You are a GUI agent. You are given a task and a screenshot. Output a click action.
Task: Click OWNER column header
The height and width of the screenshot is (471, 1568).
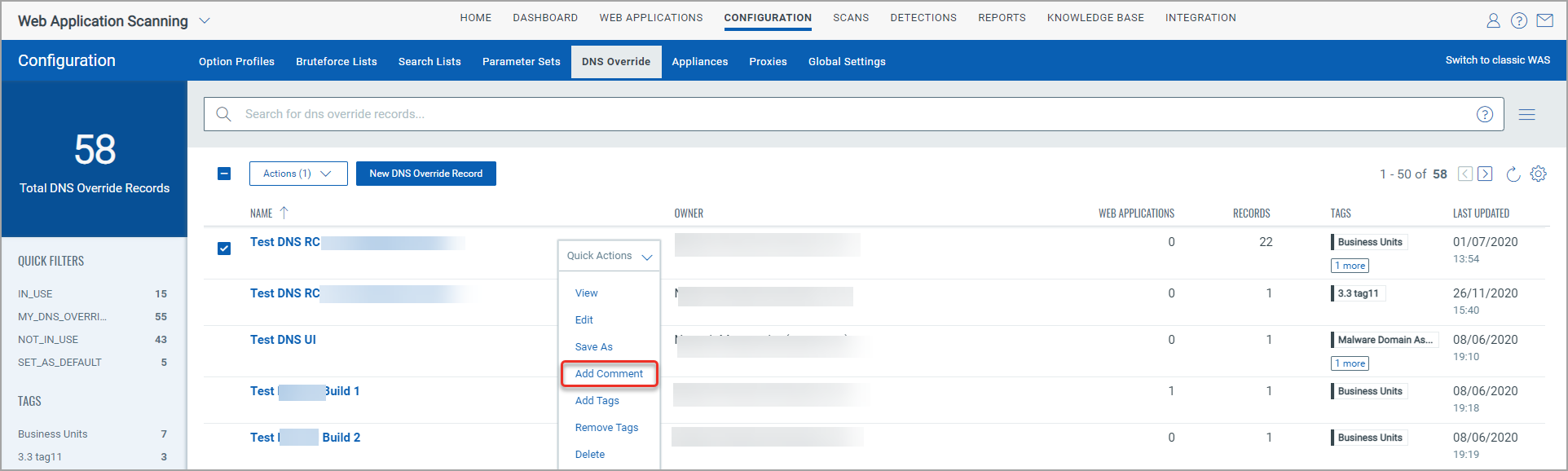pyautogui.click(x=689, y=213)
